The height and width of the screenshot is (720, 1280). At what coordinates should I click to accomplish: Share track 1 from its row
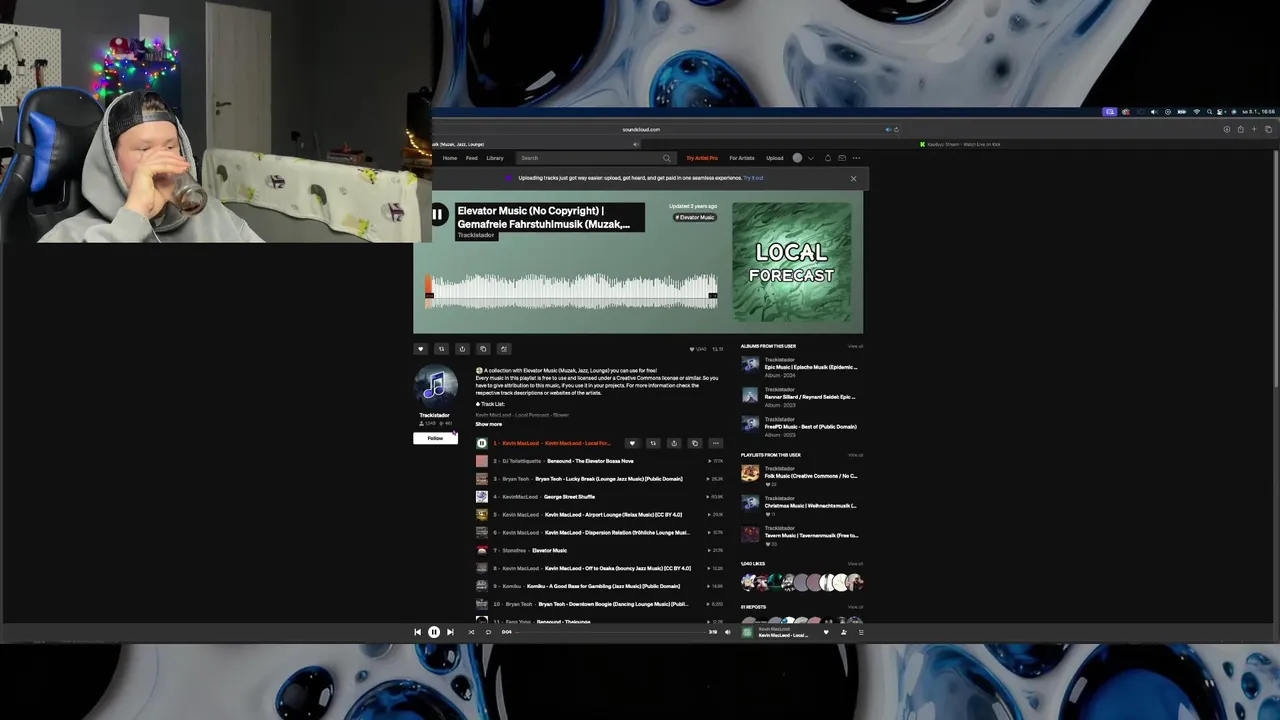coord(674,443)
